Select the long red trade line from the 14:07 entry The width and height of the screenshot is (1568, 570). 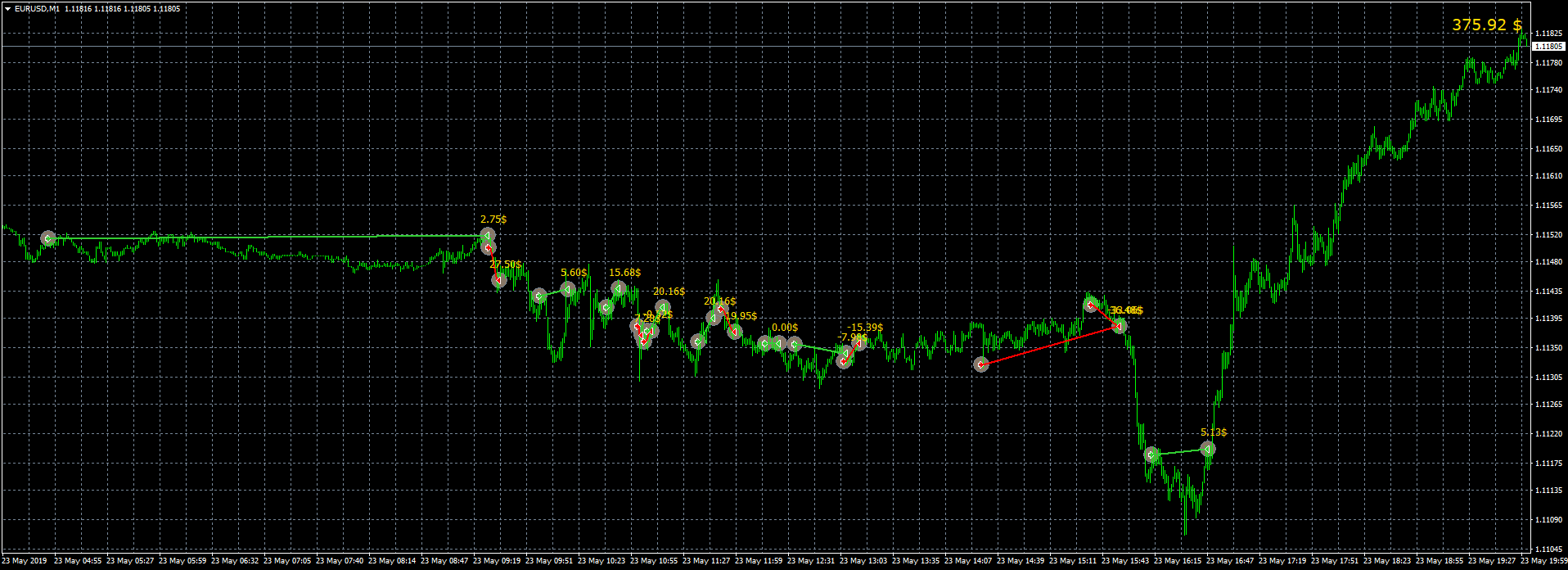click(x=1050, y=346)
